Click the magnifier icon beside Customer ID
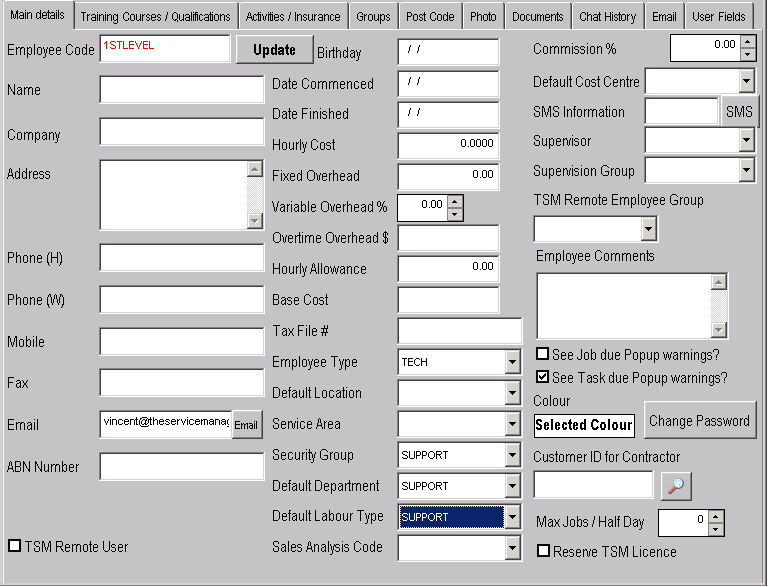 pyautogui.click(x=676, y=486)
